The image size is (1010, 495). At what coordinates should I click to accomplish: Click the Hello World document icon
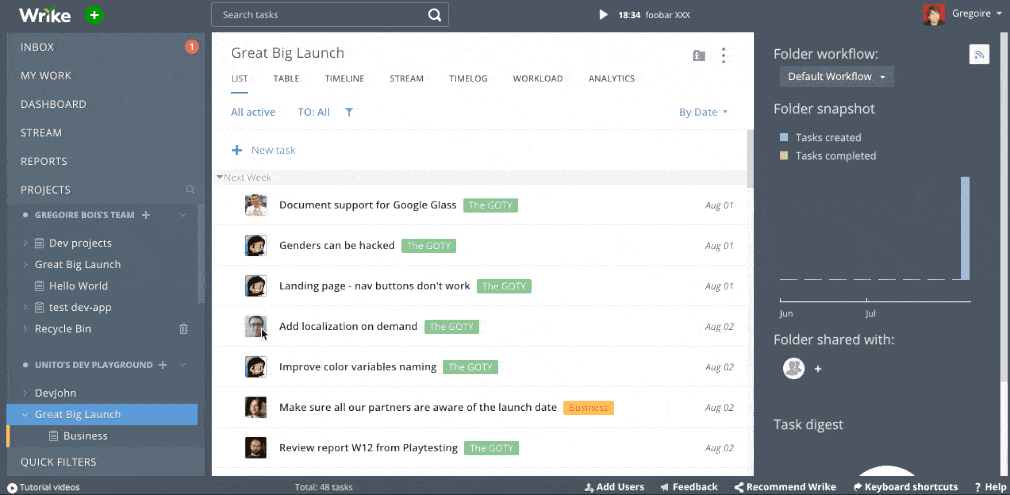39,286
